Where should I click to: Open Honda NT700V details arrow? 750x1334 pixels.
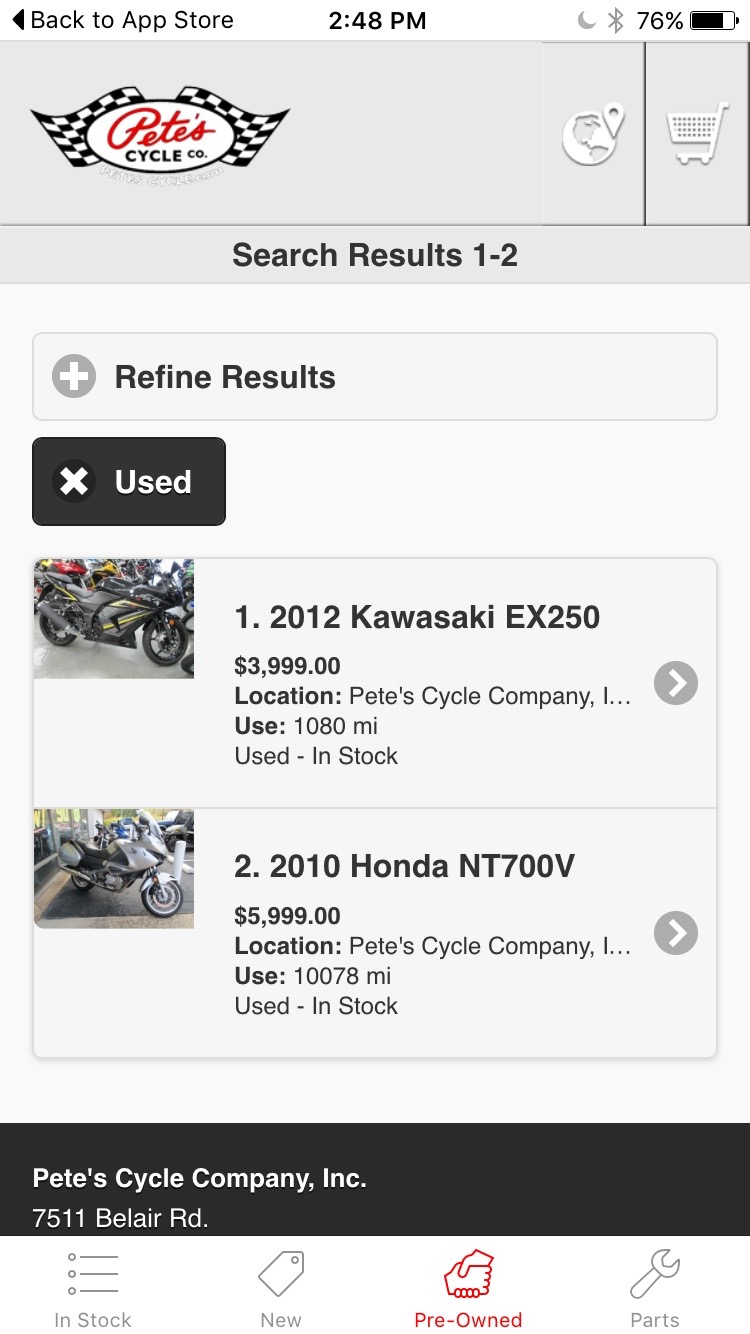click(x=676, y=933)
